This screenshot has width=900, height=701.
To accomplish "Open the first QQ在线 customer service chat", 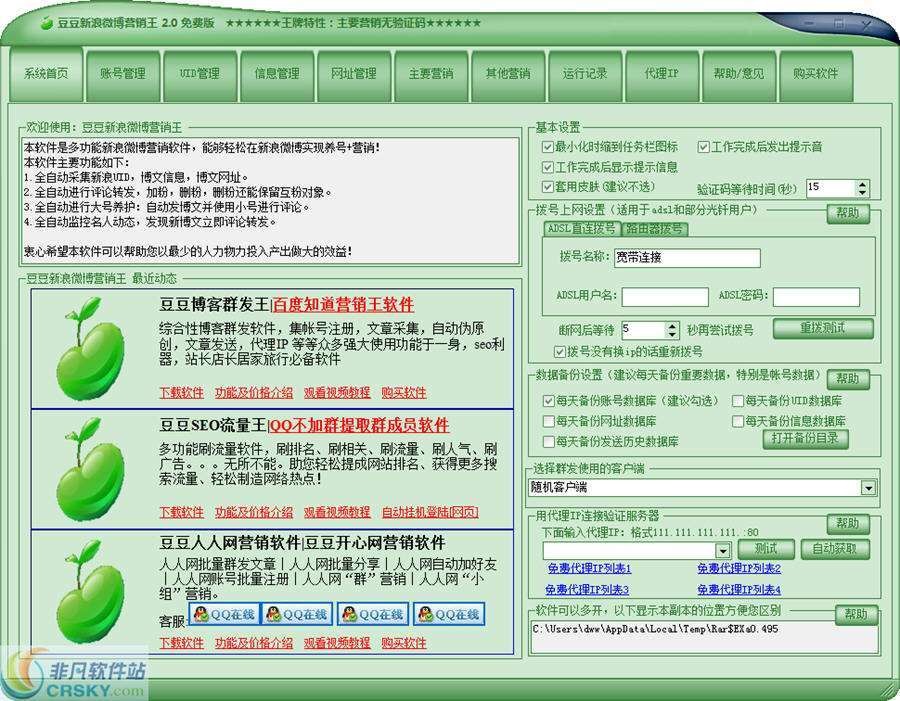I will point(223,614).
